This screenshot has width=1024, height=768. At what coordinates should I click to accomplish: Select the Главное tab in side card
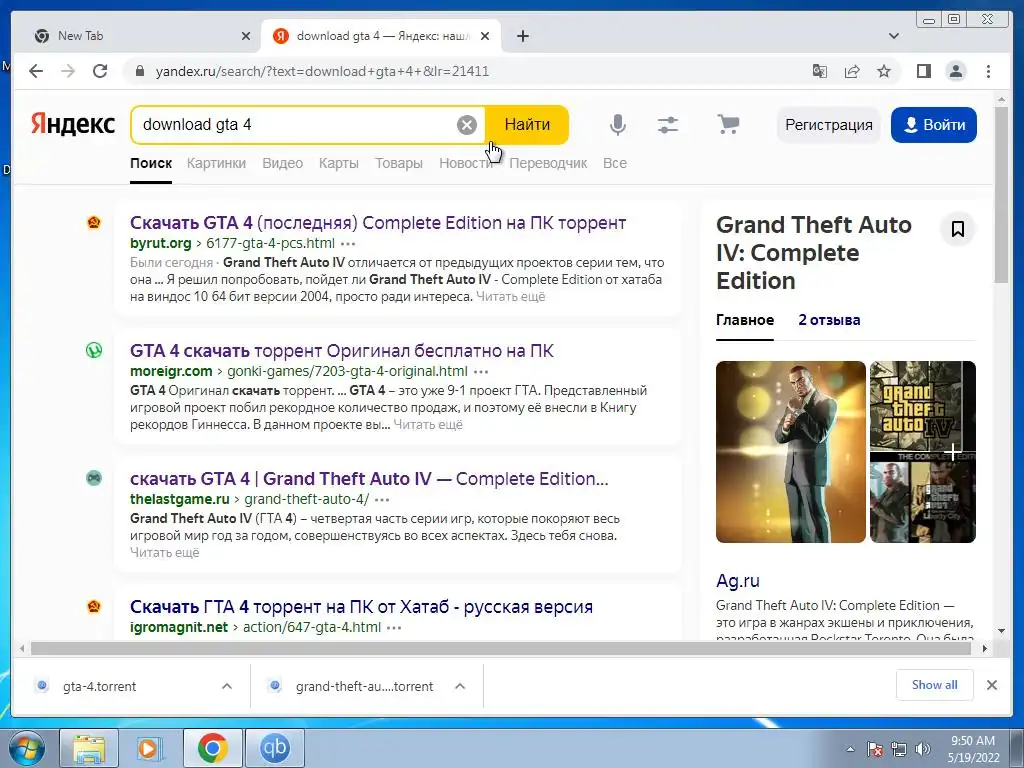coord(744,320)
